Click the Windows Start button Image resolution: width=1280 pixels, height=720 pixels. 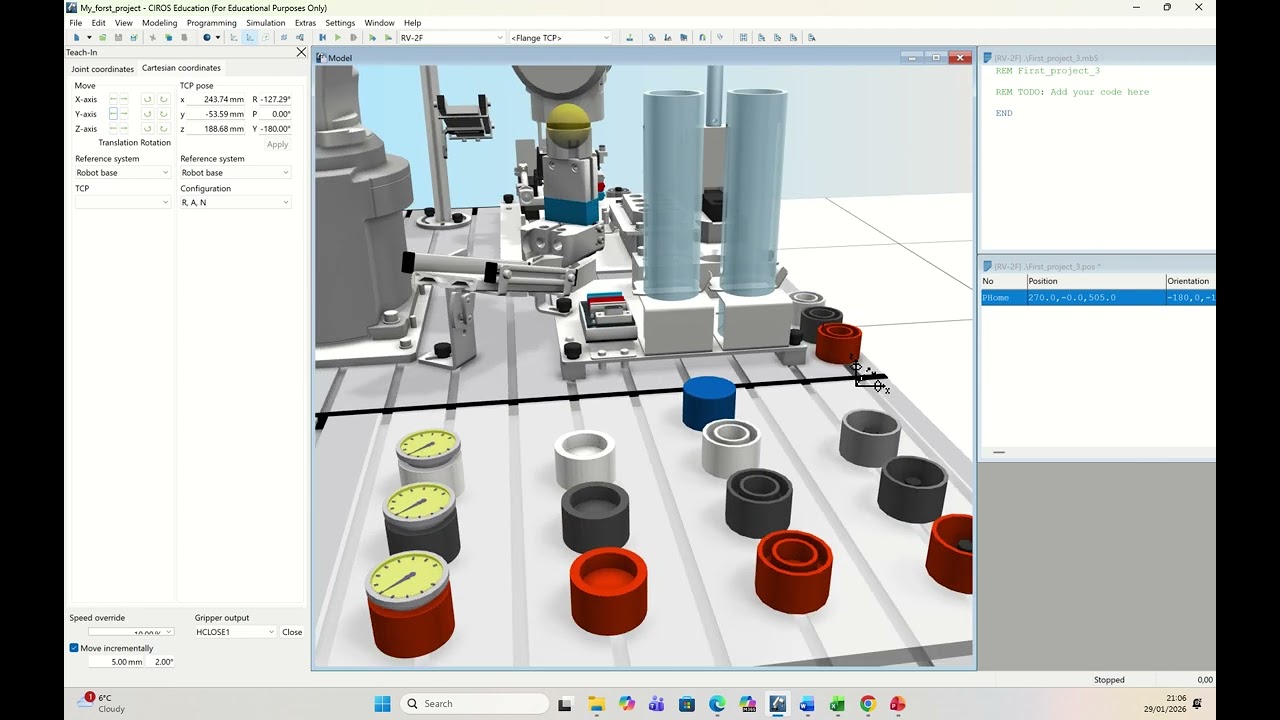point(382,704)
